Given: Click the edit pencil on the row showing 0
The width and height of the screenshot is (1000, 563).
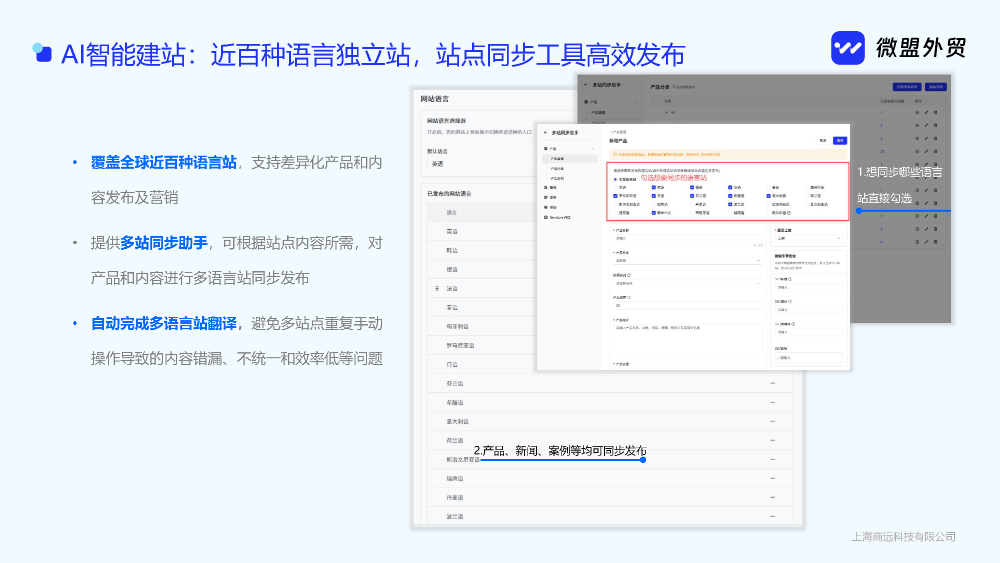Looking at the screenshot, I should (x=926, y=242).
